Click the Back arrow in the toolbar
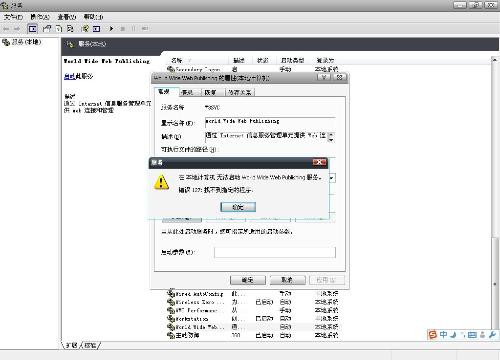 pyautogui.click(x=6, y=29)
